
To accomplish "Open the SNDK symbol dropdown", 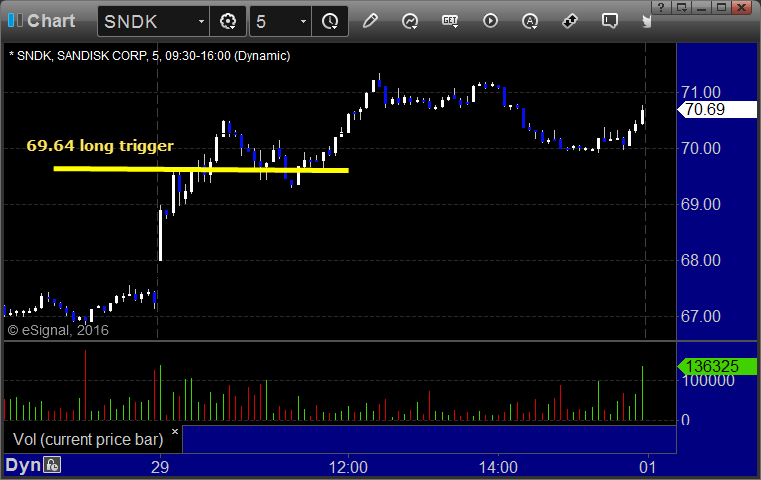I will click(x=201, y=22).
